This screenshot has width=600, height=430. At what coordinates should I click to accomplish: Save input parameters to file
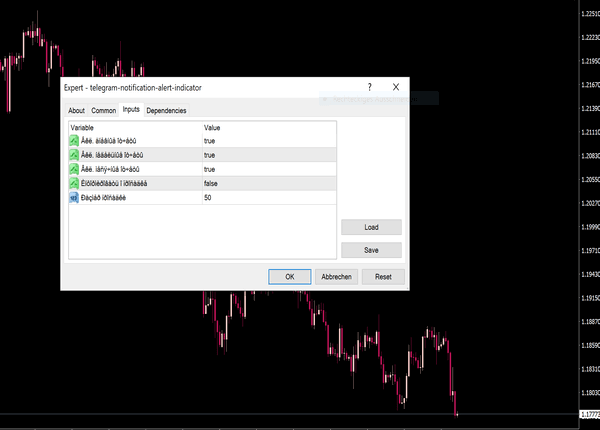click(x=371, y=250)
